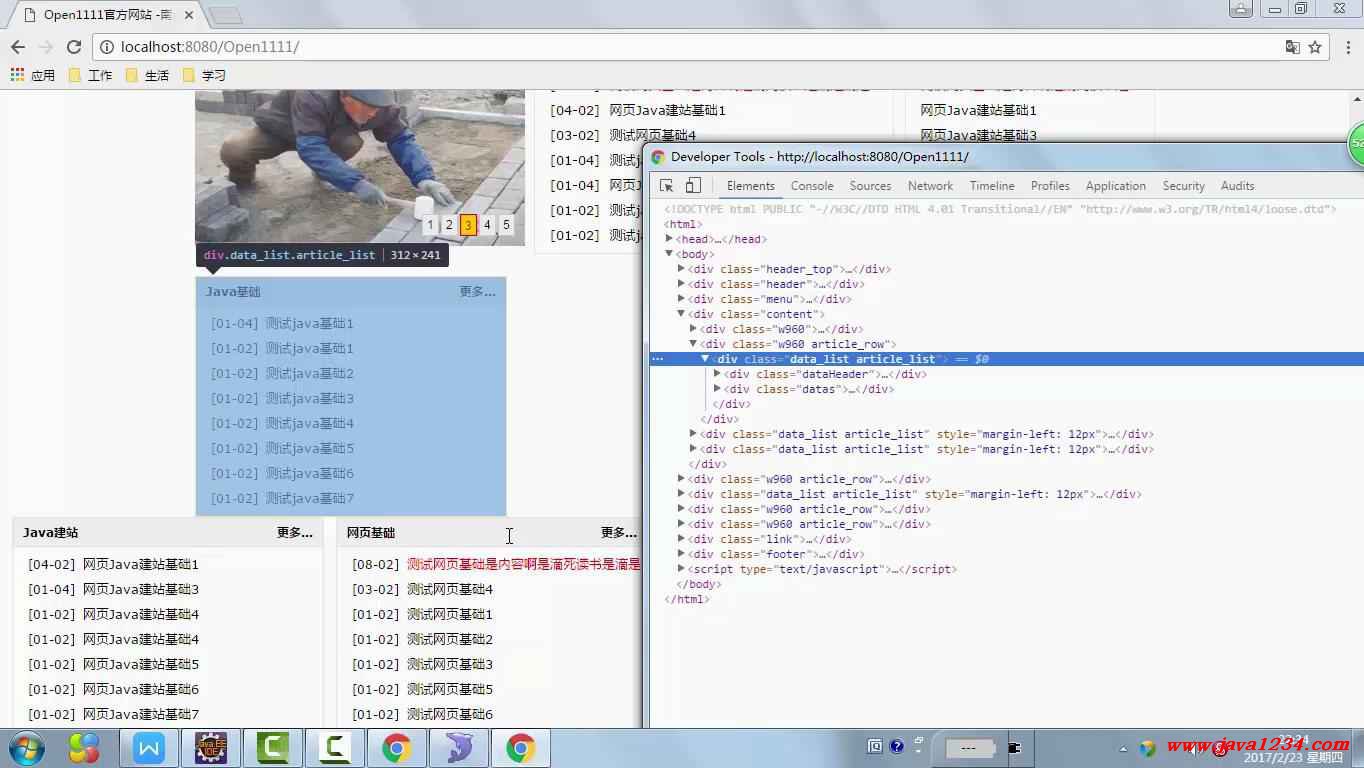1364x768 pixels.
Task: Switch to the Console tab in DevTools
Action: [x=812, y=186]
